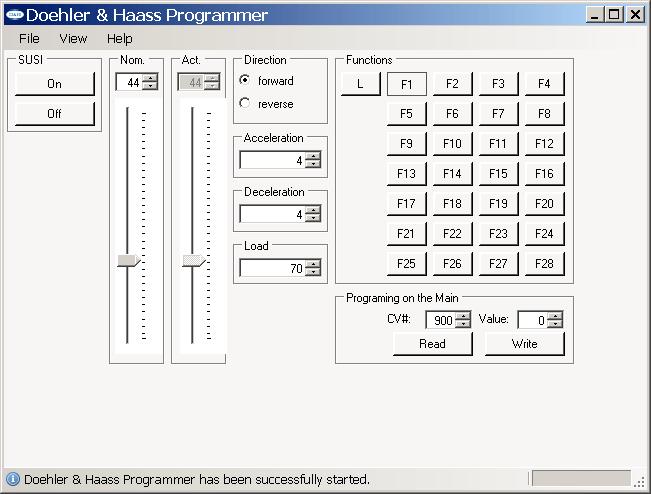Toggle function F1
The image size is (651, 494).
coord(406,84)
